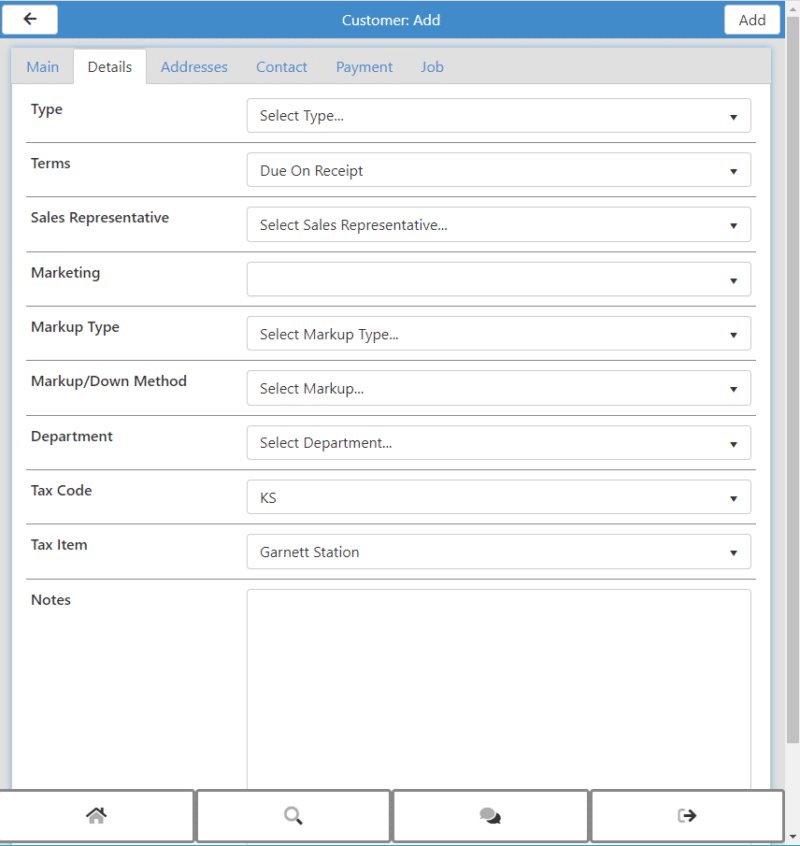
Task: Select the sign out icon at bottom right
Action: [687, 815]
